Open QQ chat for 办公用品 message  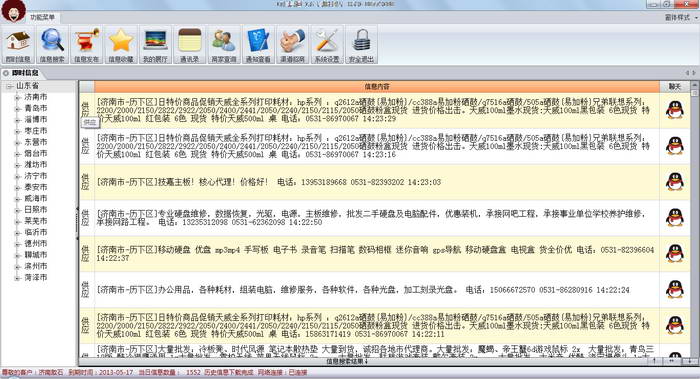675,289
